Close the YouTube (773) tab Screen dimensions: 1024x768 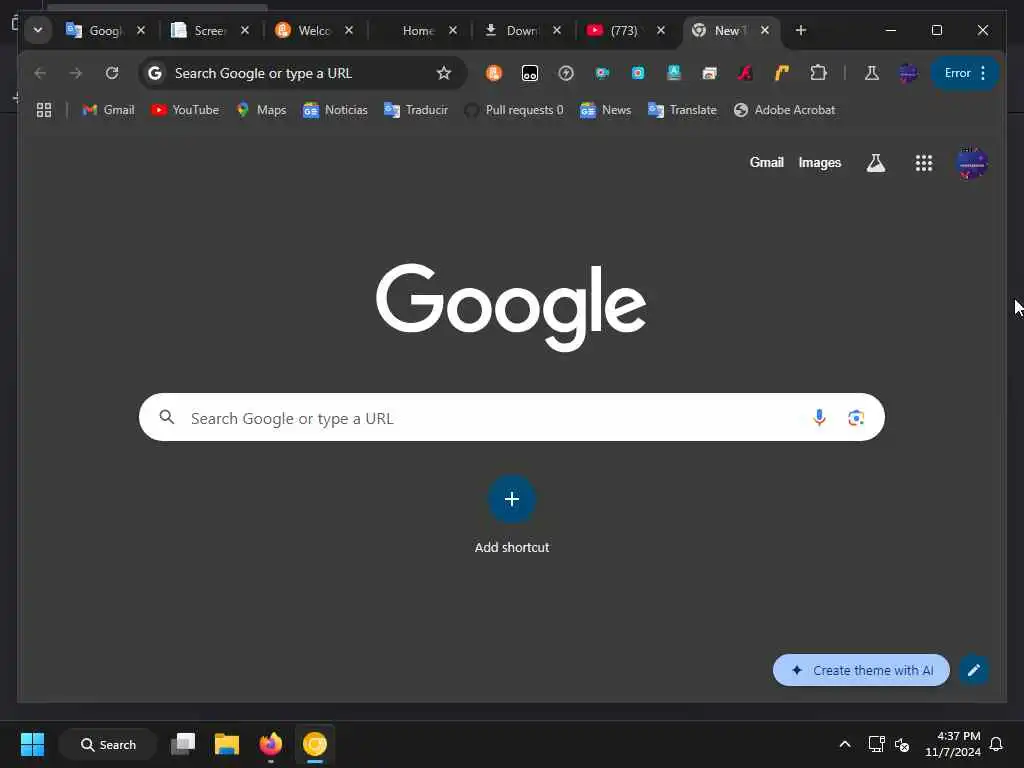tap(661, 30)
